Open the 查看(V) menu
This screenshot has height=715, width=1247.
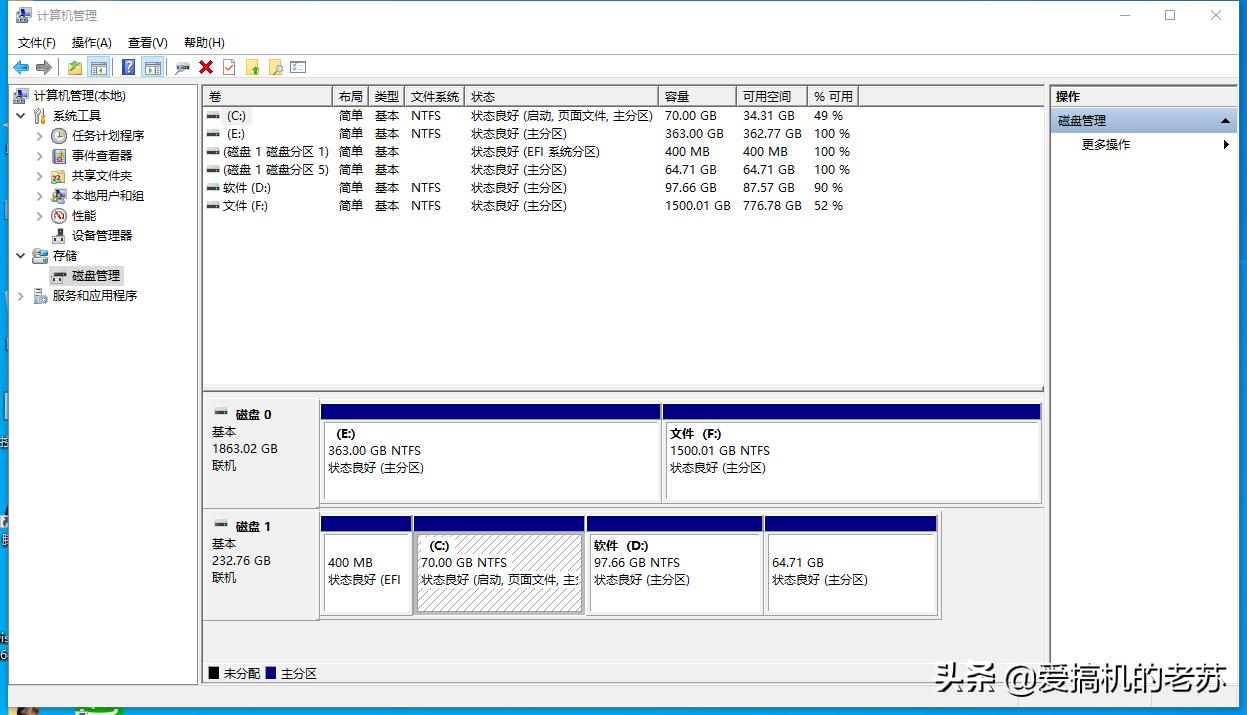(147, 43)
